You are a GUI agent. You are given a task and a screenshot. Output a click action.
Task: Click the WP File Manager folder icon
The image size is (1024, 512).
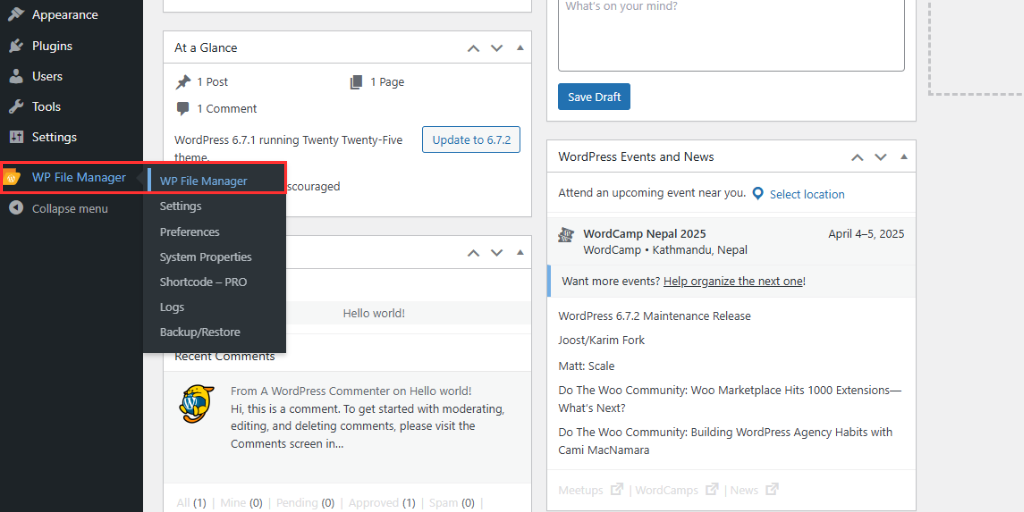click(12, 178)
